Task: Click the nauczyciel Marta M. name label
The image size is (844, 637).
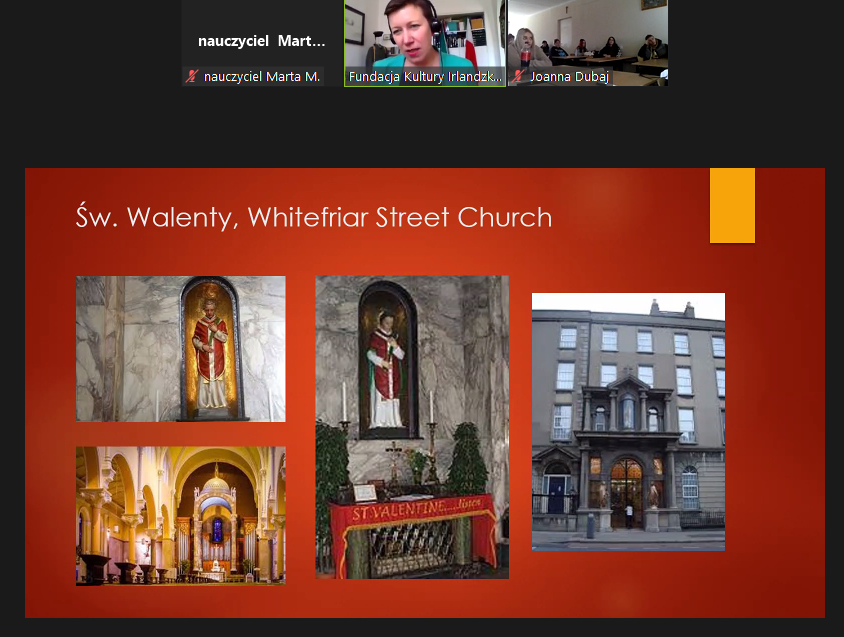Action: coord(261,76)
